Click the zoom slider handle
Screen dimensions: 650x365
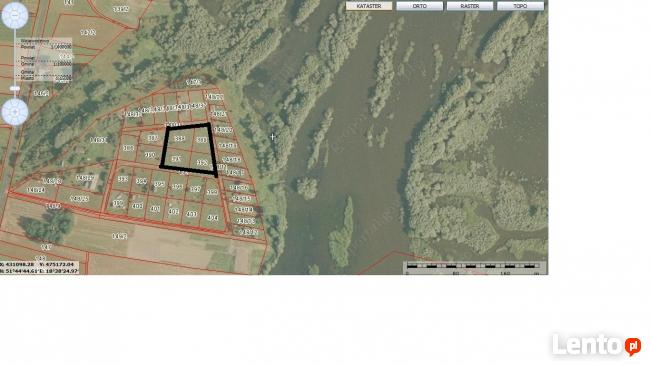pyautogui.click(x=15, y=88)
